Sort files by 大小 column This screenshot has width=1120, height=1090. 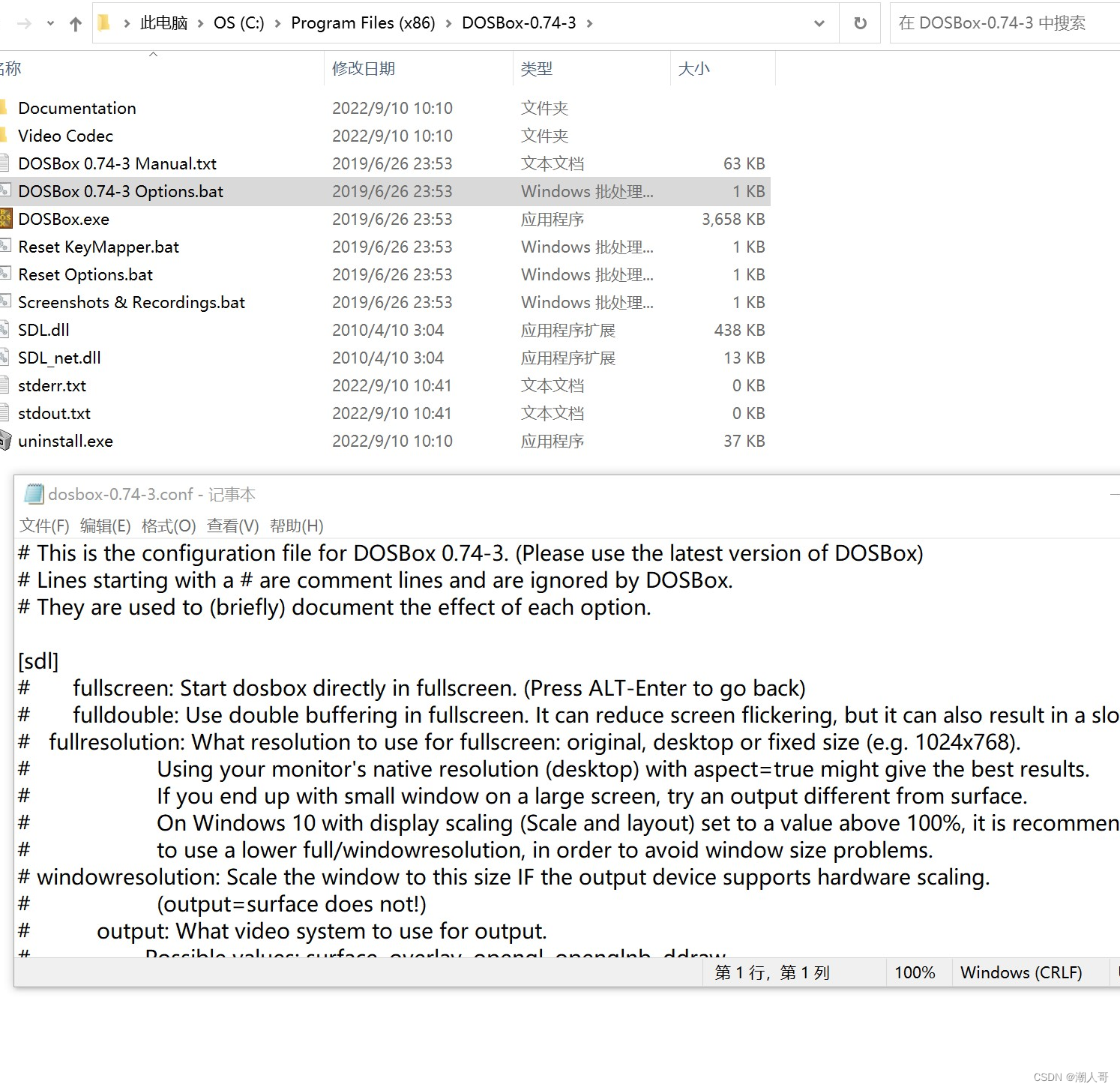pyautogui.click(x=723, y=69)
